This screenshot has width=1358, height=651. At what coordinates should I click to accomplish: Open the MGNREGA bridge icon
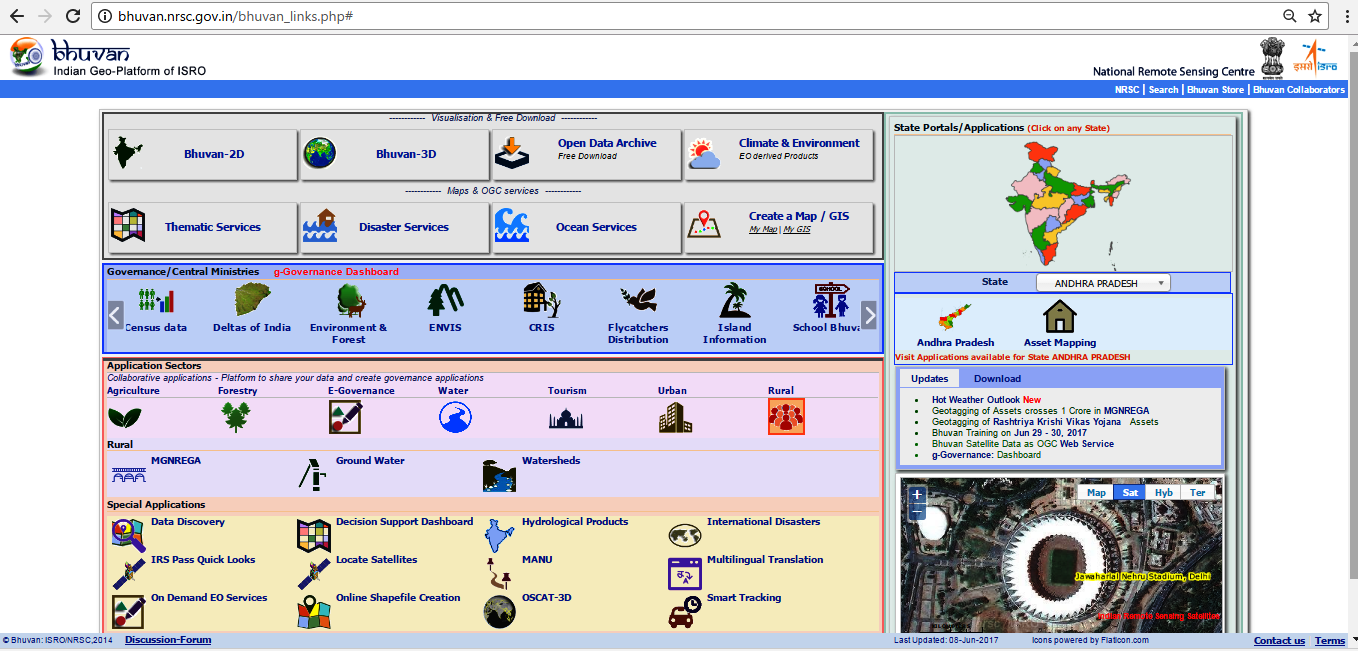click(128, 474)
